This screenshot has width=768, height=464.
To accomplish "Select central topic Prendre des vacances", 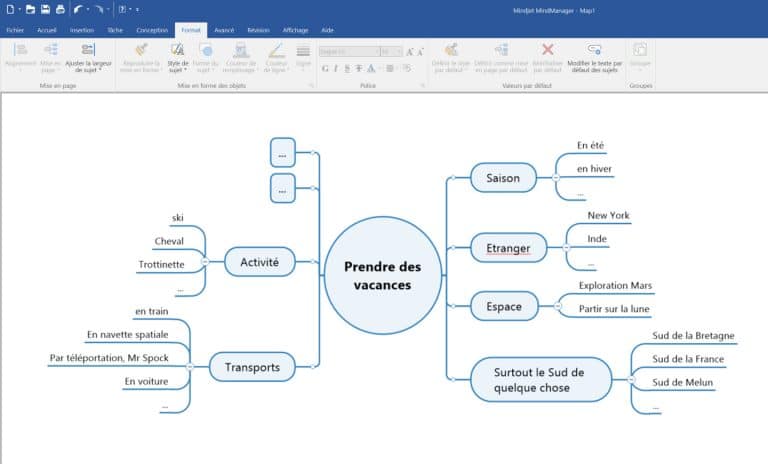I will [383, 275].
